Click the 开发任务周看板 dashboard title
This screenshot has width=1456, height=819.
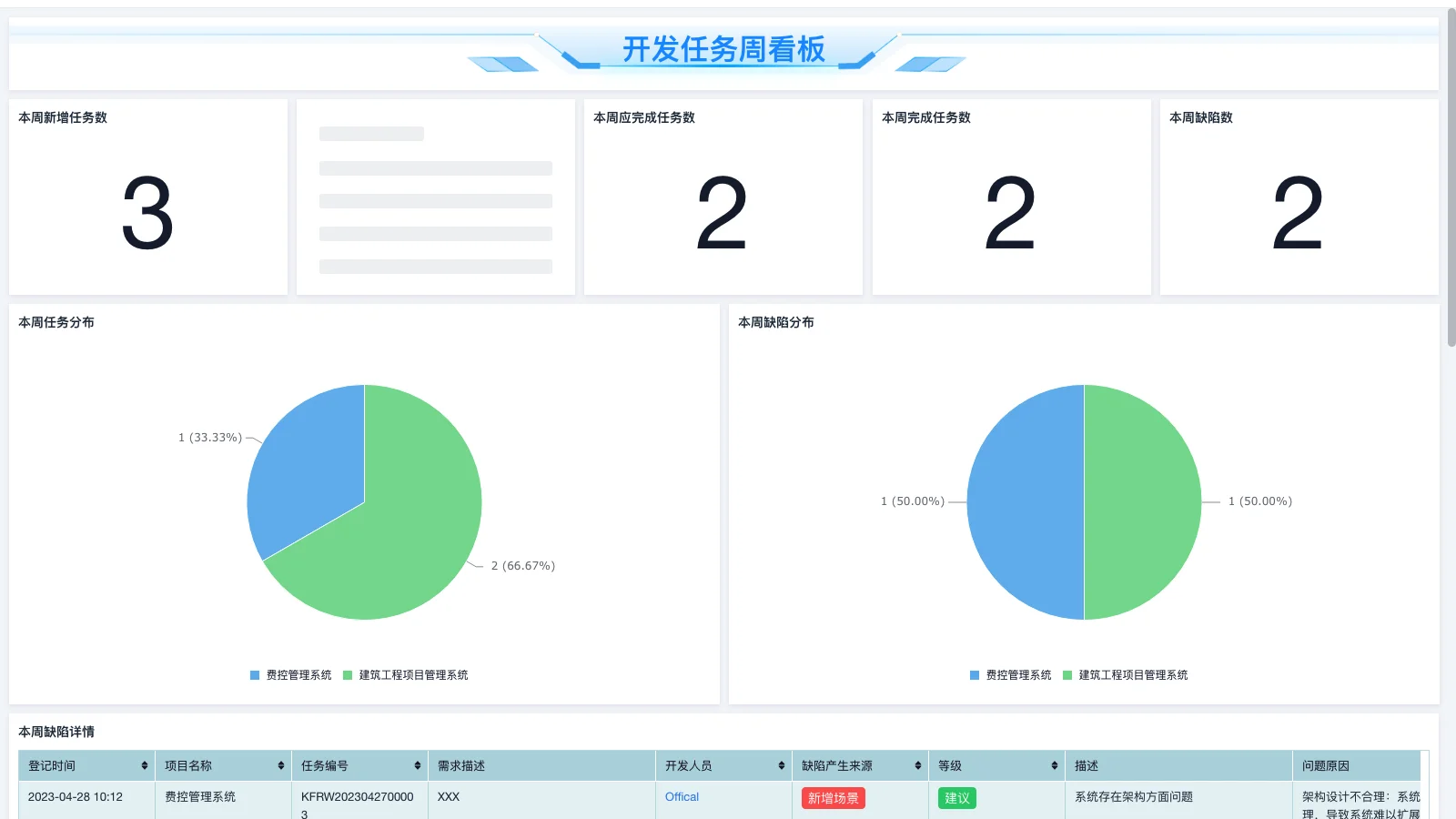(x=723, y=50)
